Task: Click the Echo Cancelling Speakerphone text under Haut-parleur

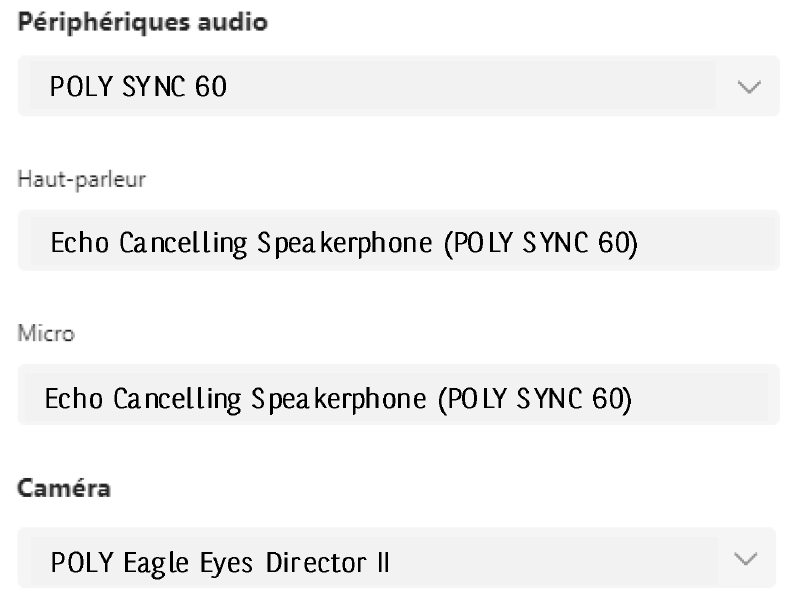Action: (x=235, y=243)
